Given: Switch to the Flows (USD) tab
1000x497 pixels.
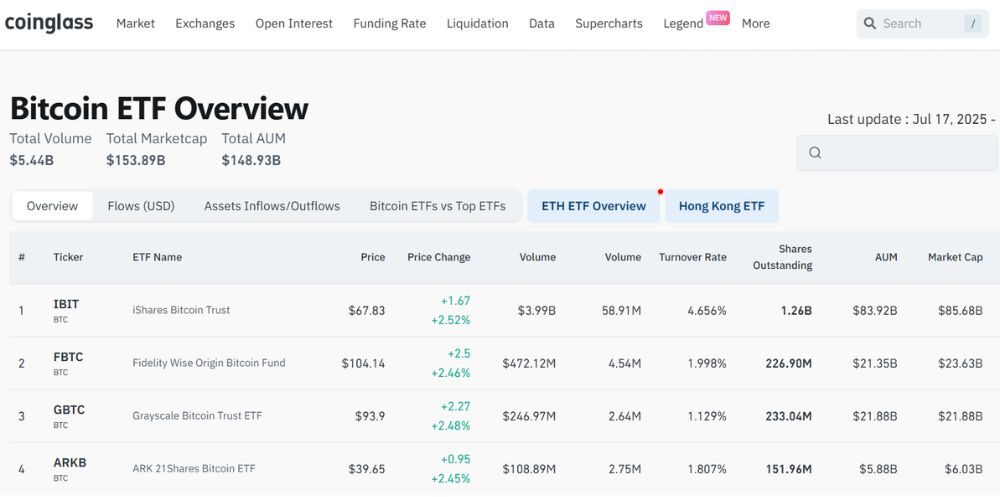Looking at the screenshot, I should click(141, 206).
